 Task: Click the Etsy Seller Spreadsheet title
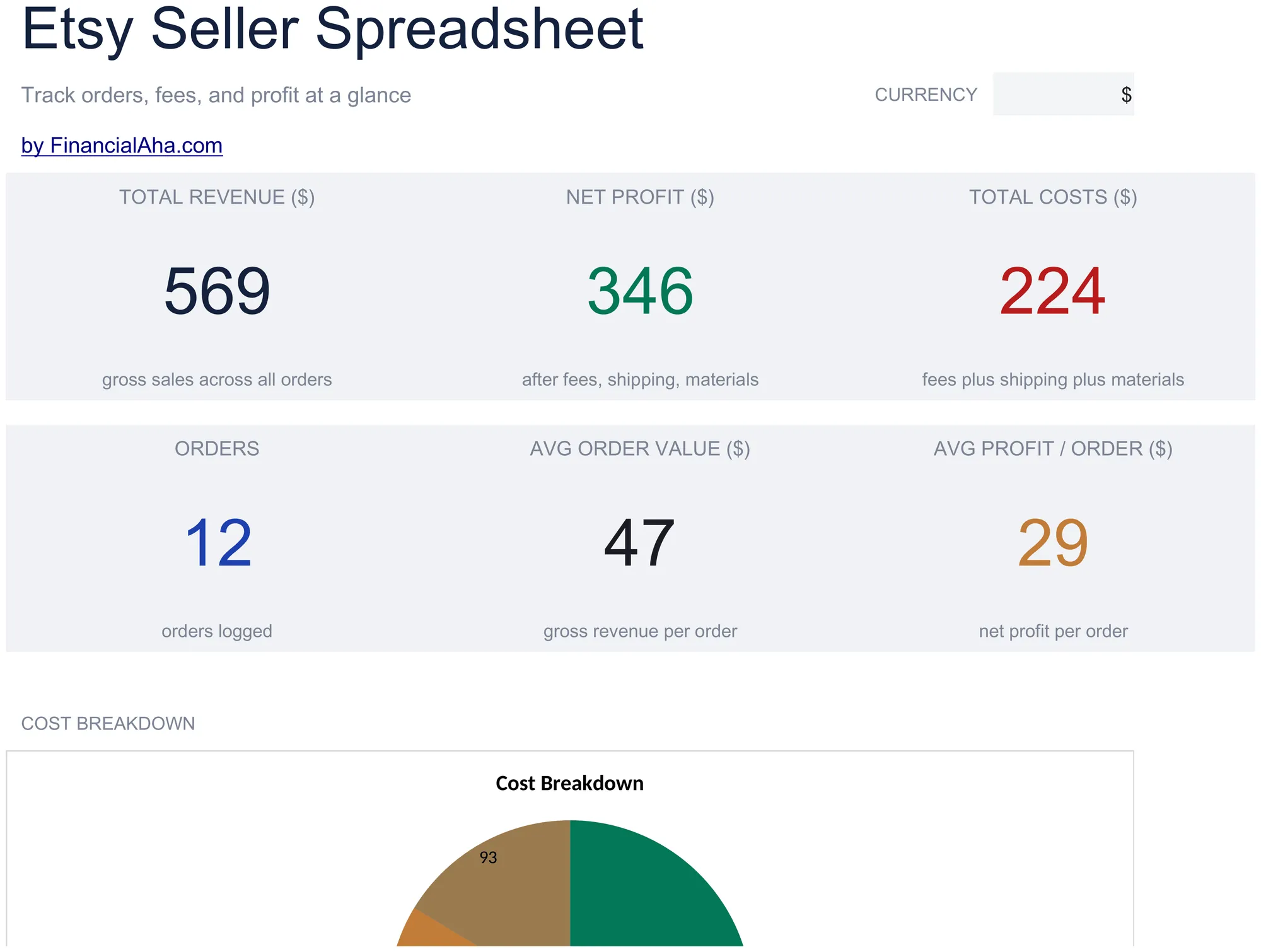(332, 29)
